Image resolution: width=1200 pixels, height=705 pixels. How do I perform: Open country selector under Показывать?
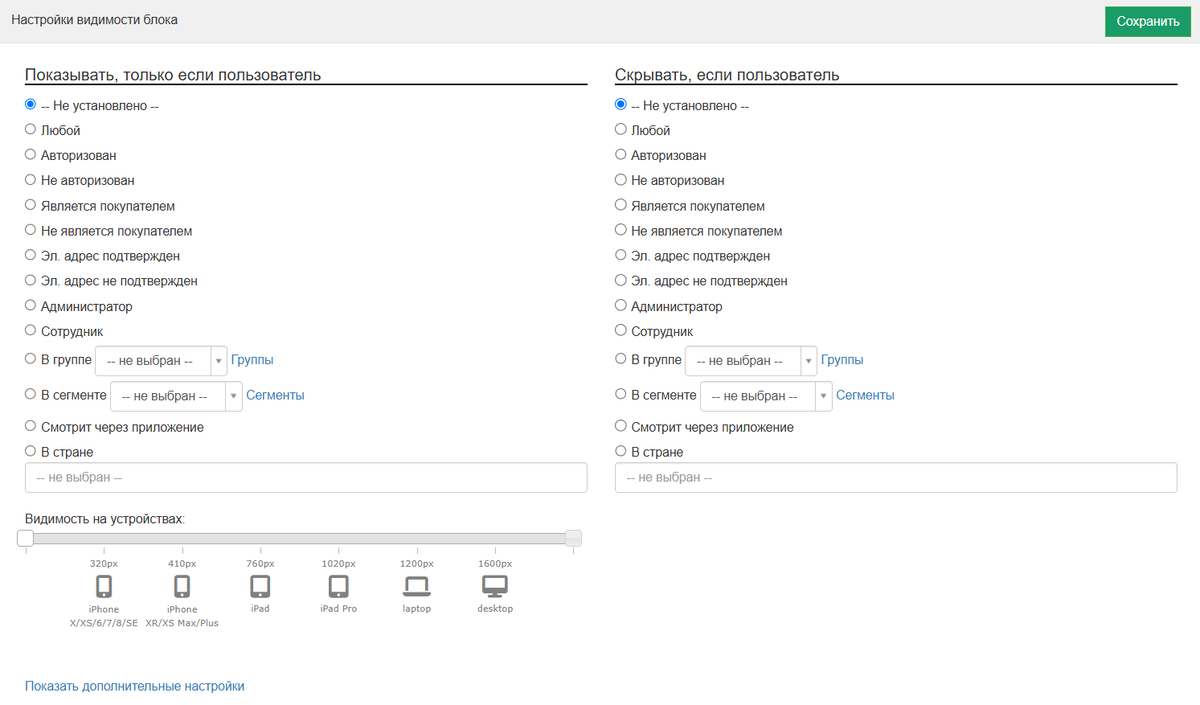pyautogui.click(x=306, y=478)
